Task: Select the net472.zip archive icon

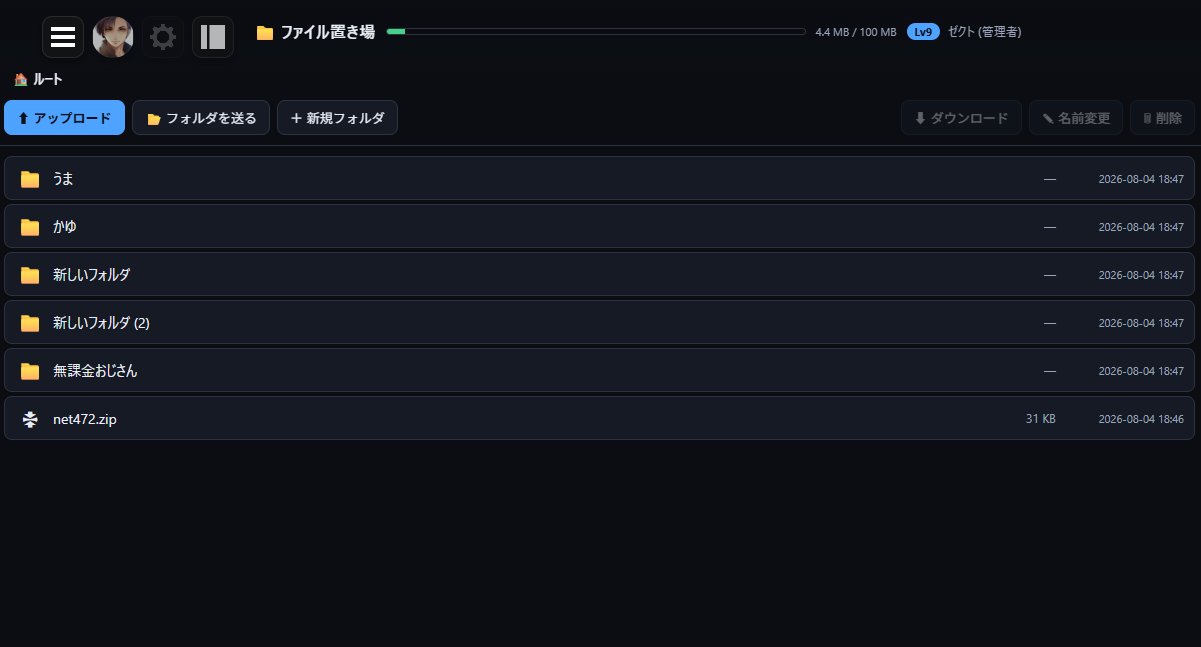Action: 30,419
